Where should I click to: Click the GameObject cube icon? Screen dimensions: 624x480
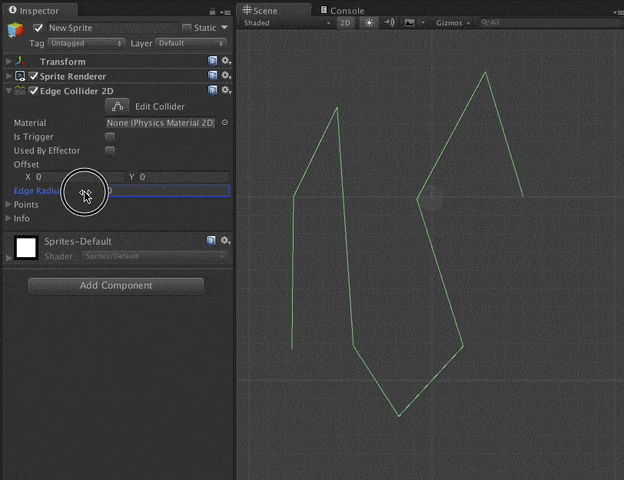(x=16, y=30)
